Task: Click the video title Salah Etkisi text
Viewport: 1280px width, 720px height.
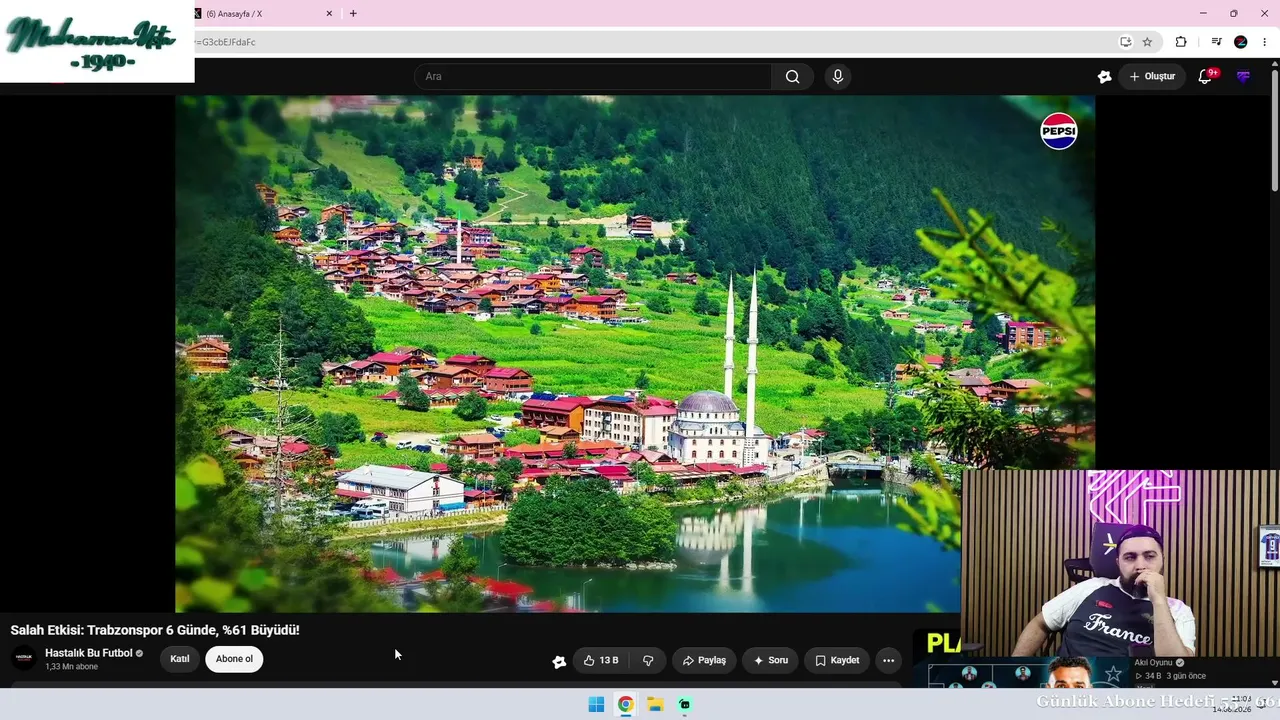Action: click(155, 630)
